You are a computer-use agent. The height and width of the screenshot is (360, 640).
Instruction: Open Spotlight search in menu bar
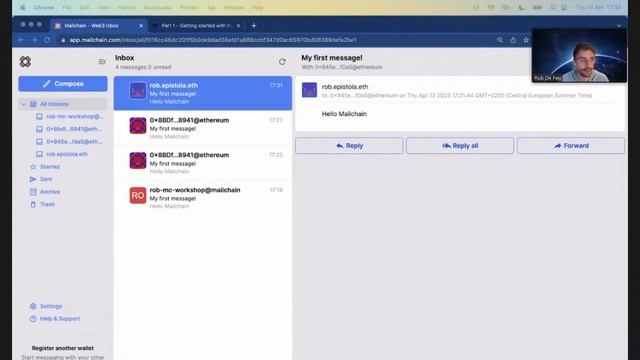(553, 7)
